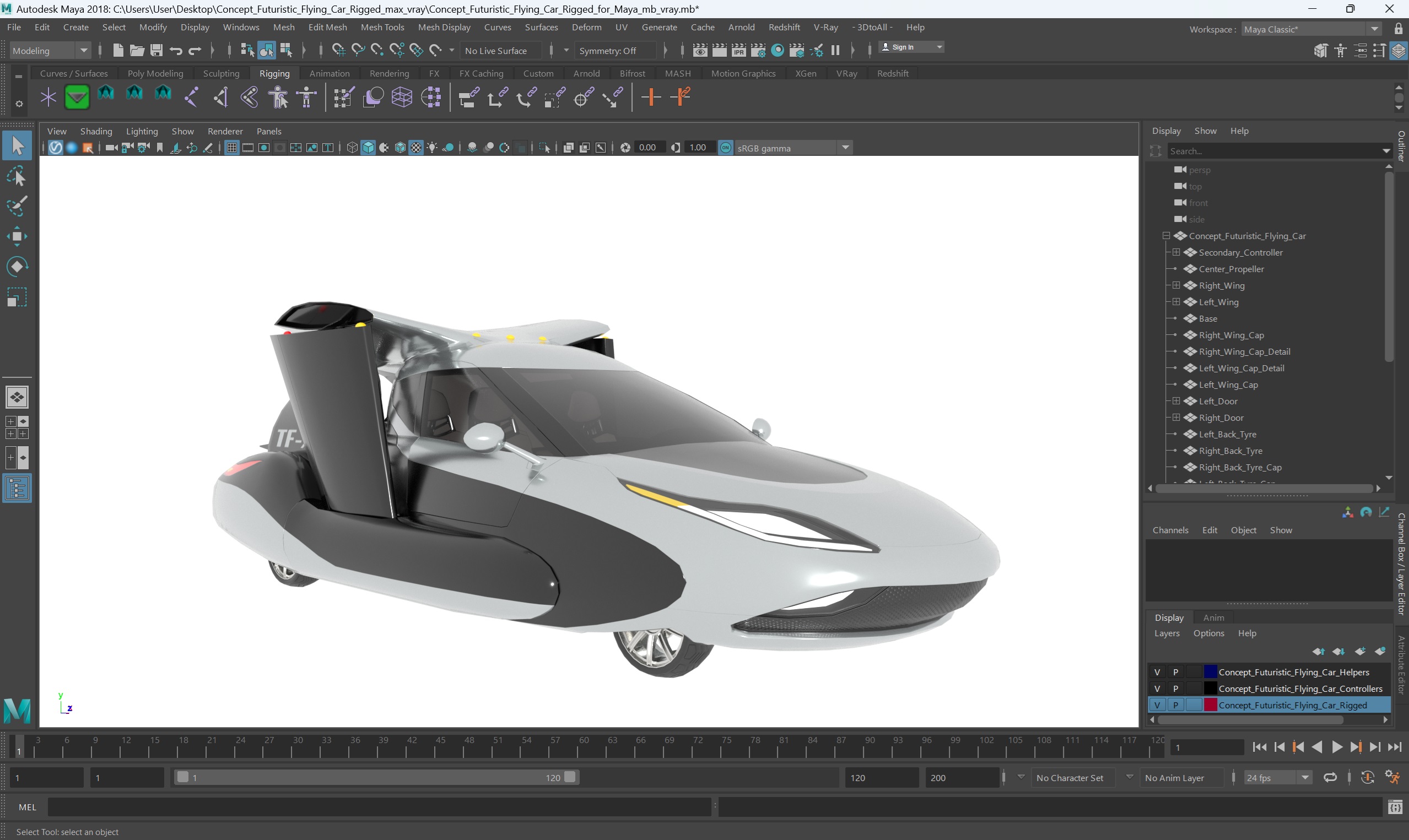
Task: Switch to single perspective view layout
Action: (x=17, y=397)
